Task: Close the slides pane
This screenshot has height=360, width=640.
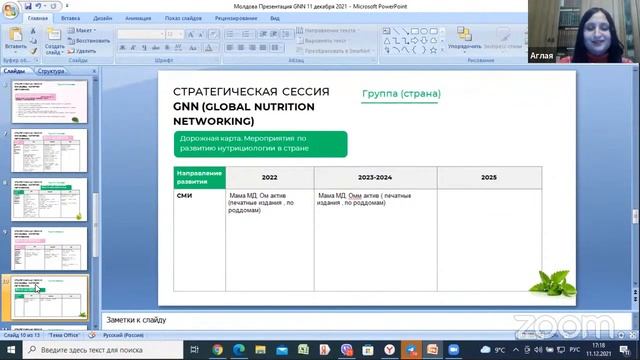Action: click(x=94, y=71)
